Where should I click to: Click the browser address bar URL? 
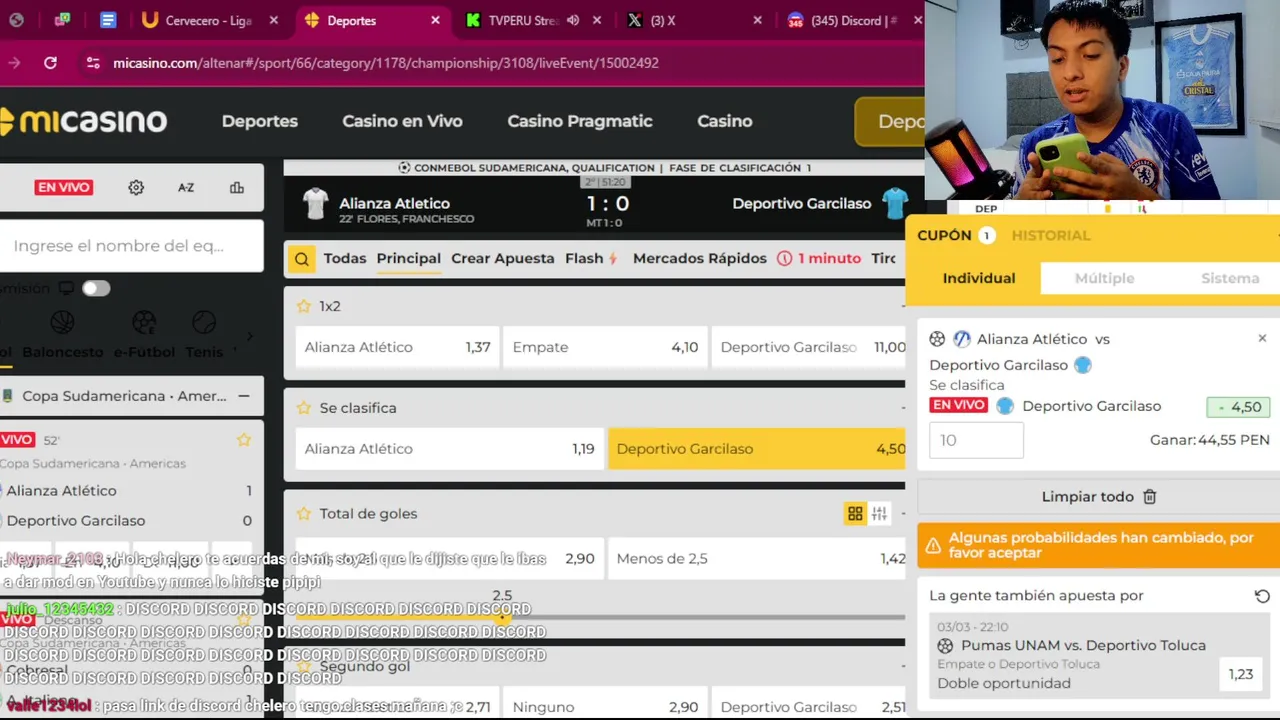(386, 62)
